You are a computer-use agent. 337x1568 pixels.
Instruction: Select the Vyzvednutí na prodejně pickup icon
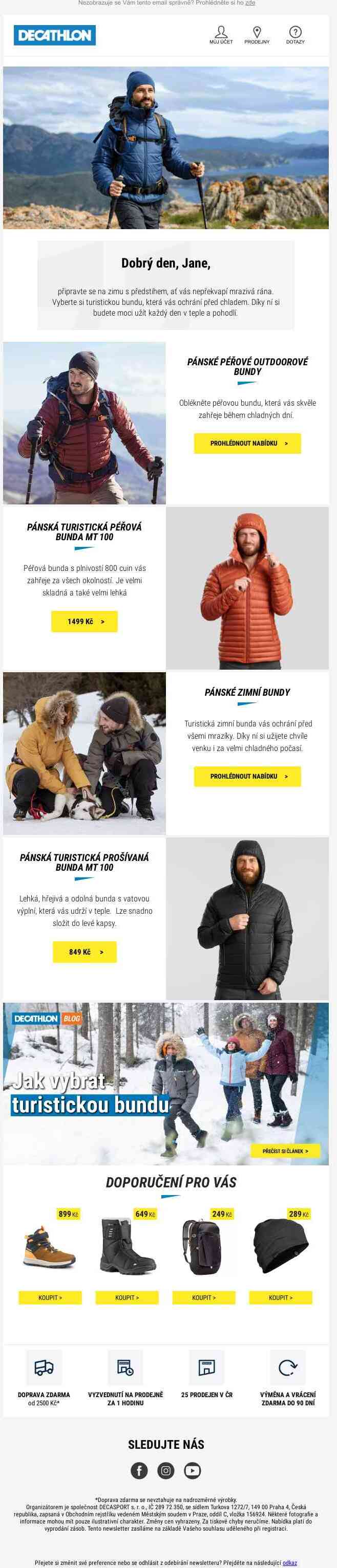click(x=125, y=1367)
